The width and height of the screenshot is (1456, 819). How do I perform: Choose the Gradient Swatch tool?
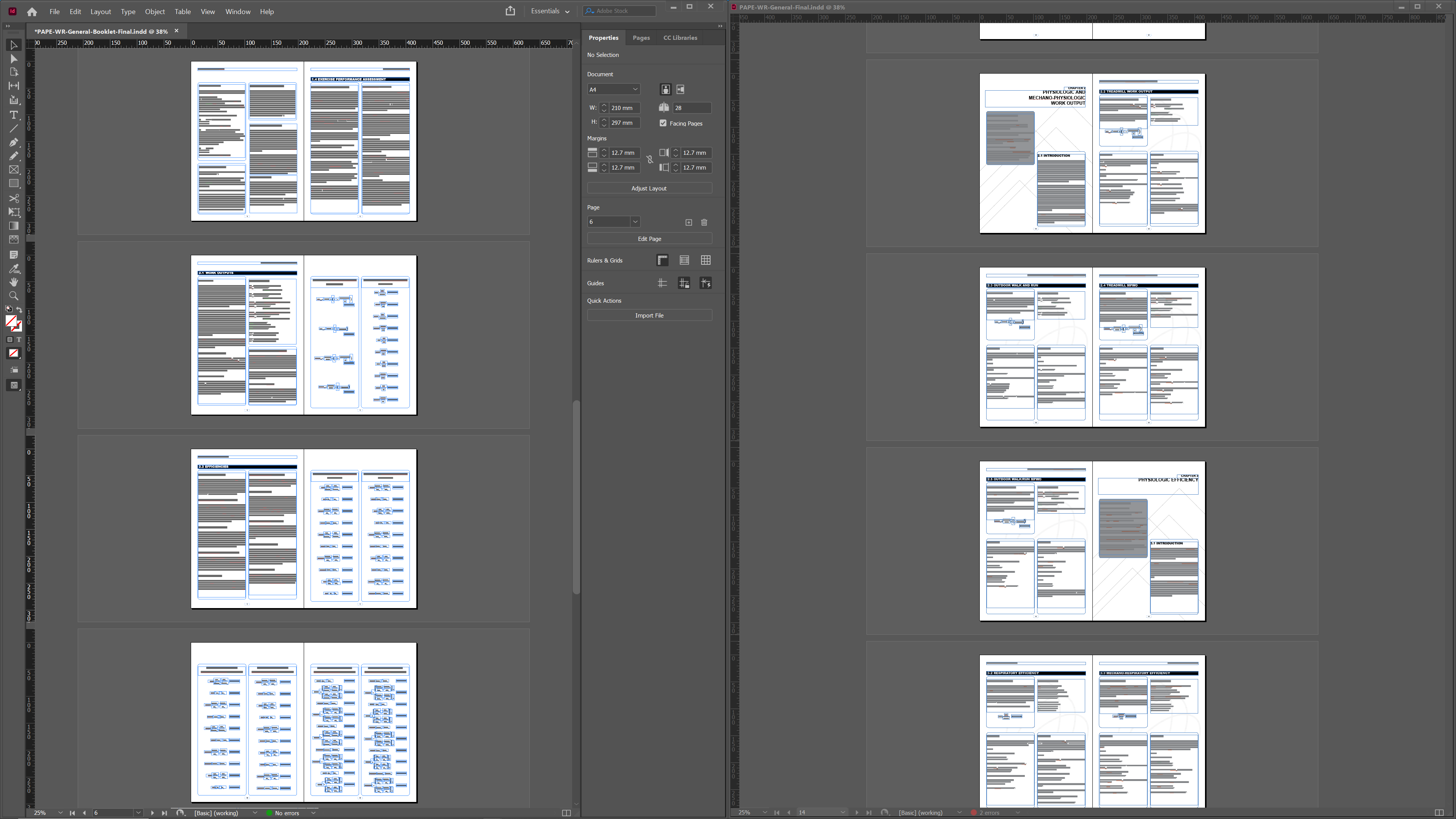(14, 226)
